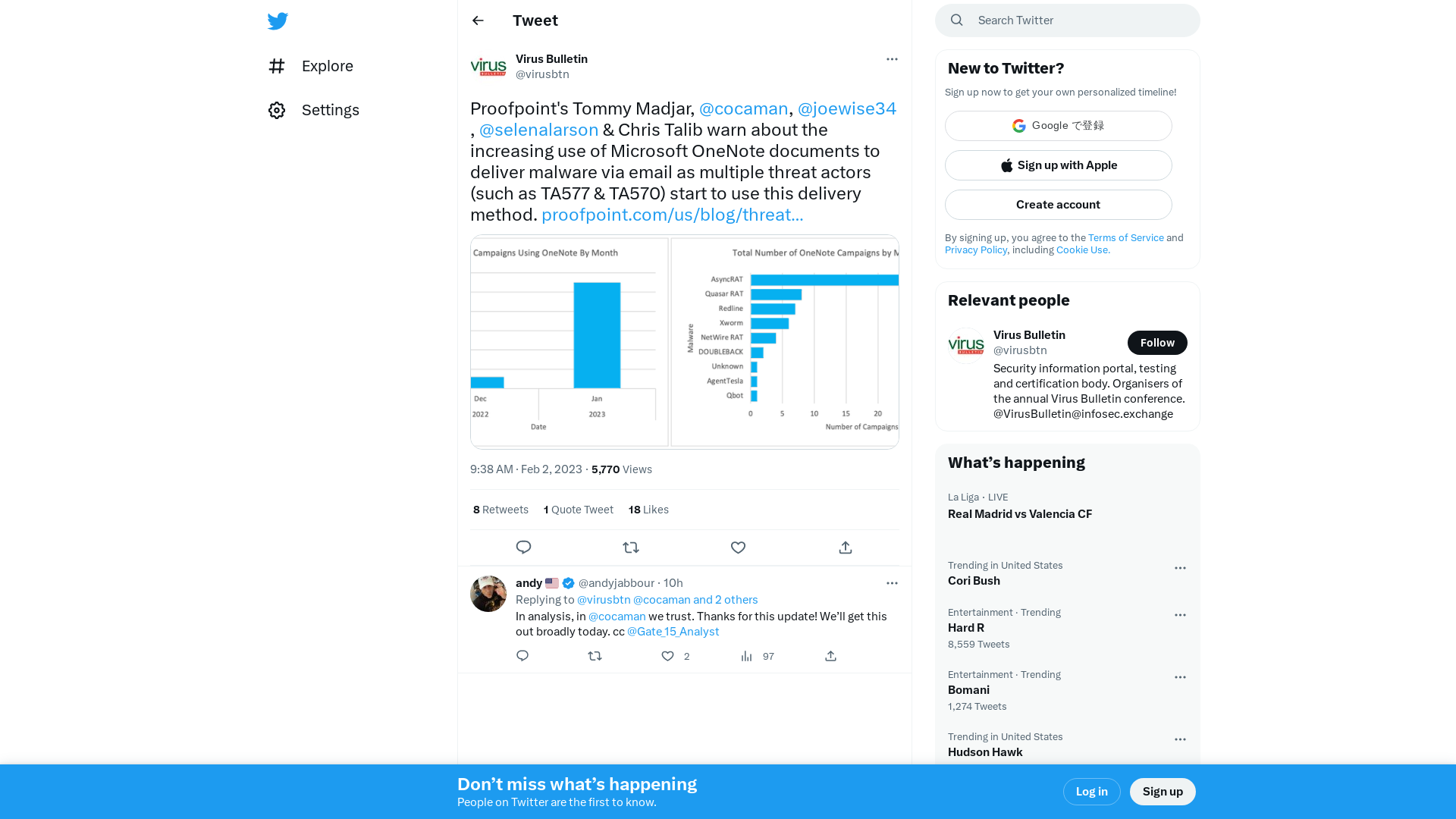
Task: Follow Virus Bulletin account
Action: [x=1157, y=342]
